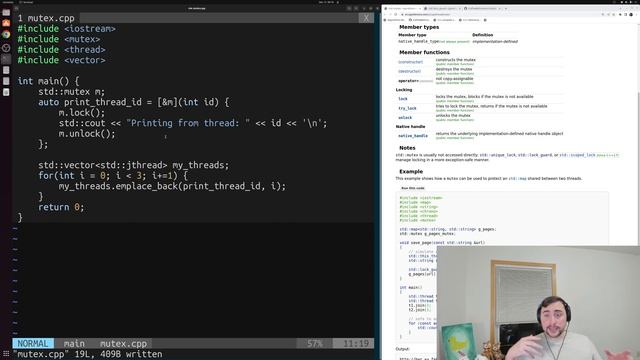Open the orange software app in dock
The width and height of the screenshot is (640, 360).
tap(6, 23)
